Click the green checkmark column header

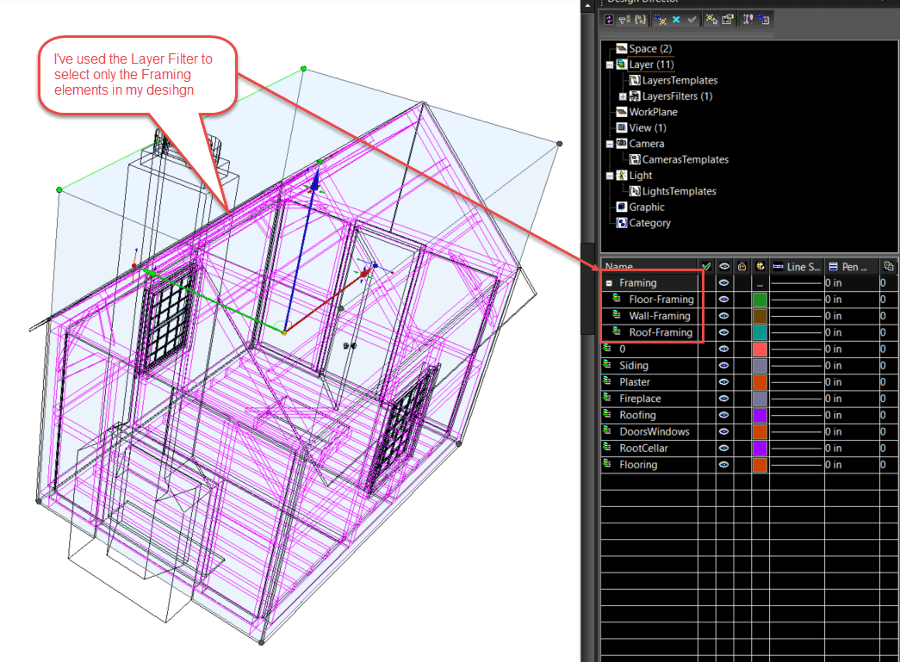[x=706, y=266]
